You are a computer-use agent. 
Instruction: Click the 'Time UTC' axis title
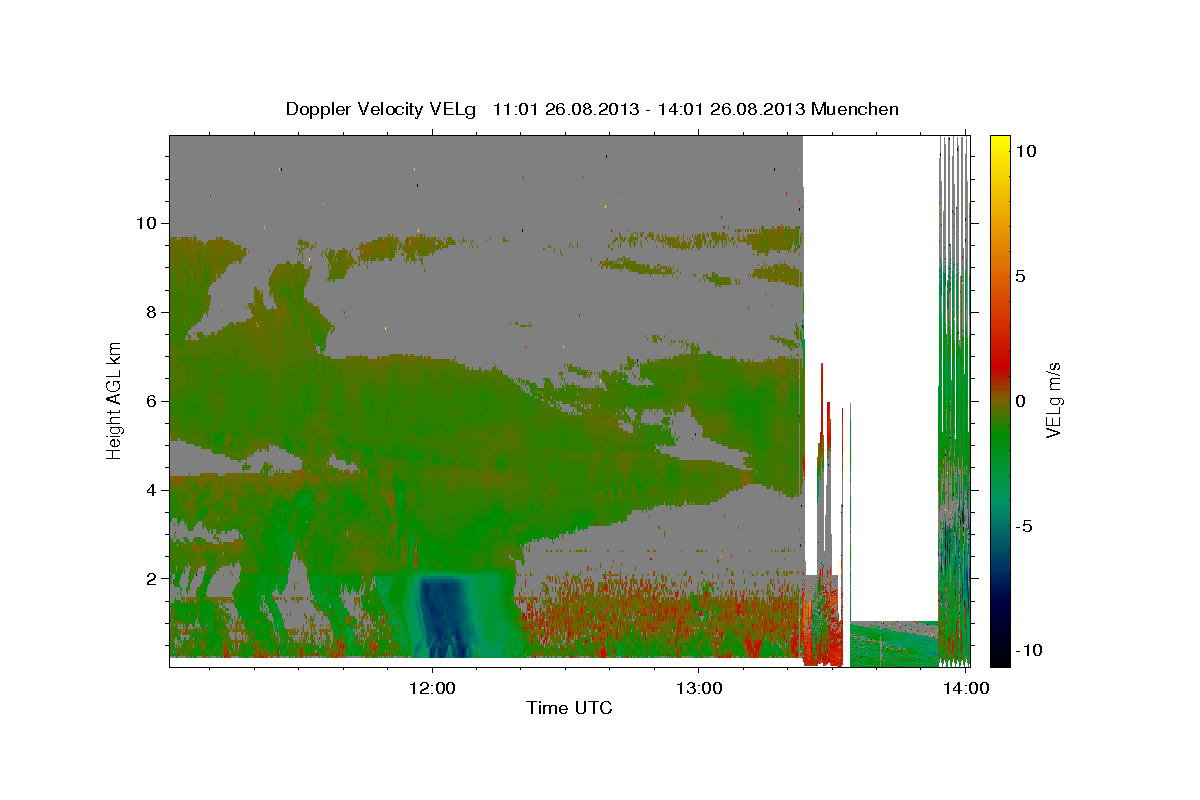point(569,708)
